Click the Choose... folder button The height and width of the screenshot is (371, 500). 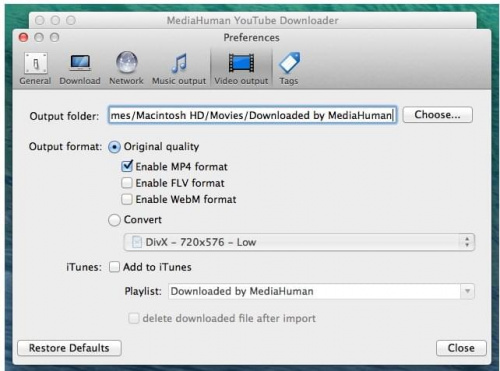(437, 115)
